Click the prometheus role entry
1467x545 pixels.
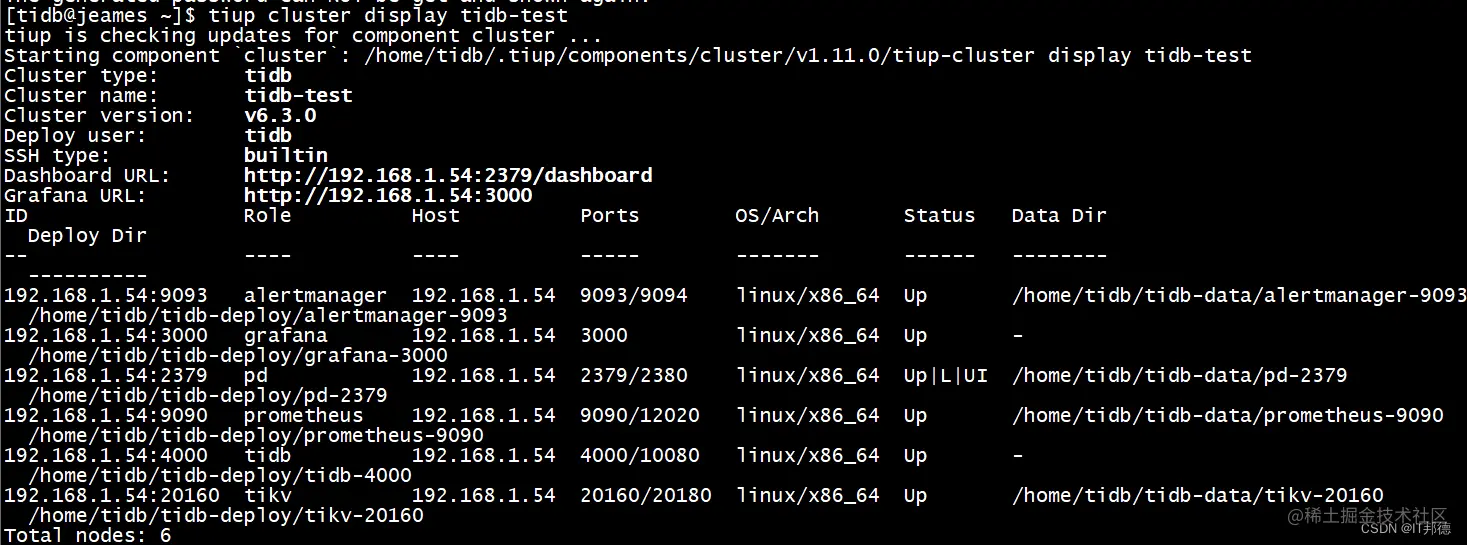point(303,416)
